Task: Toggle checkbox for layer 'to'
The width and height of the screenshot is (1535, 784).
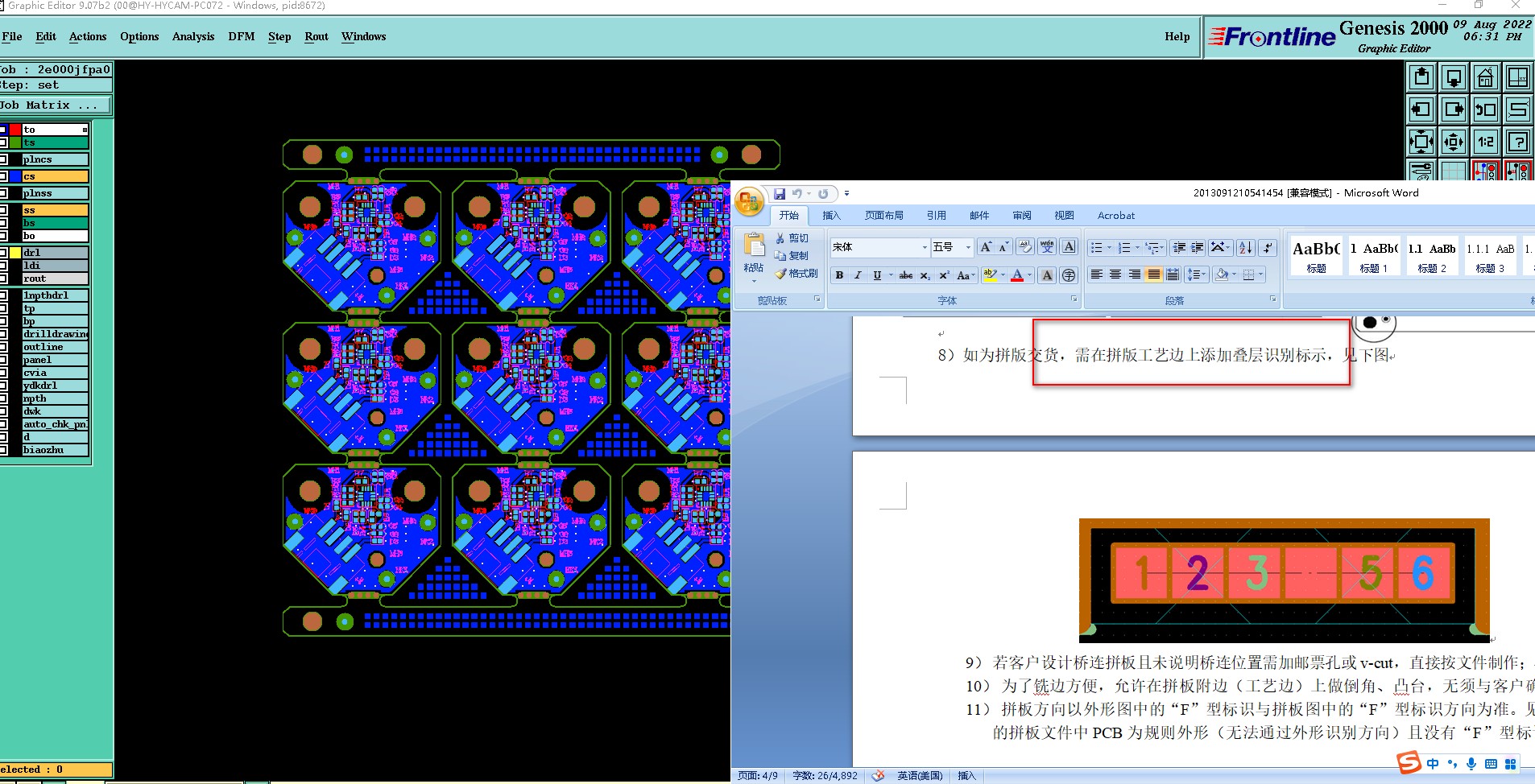Action: (3, 130)
